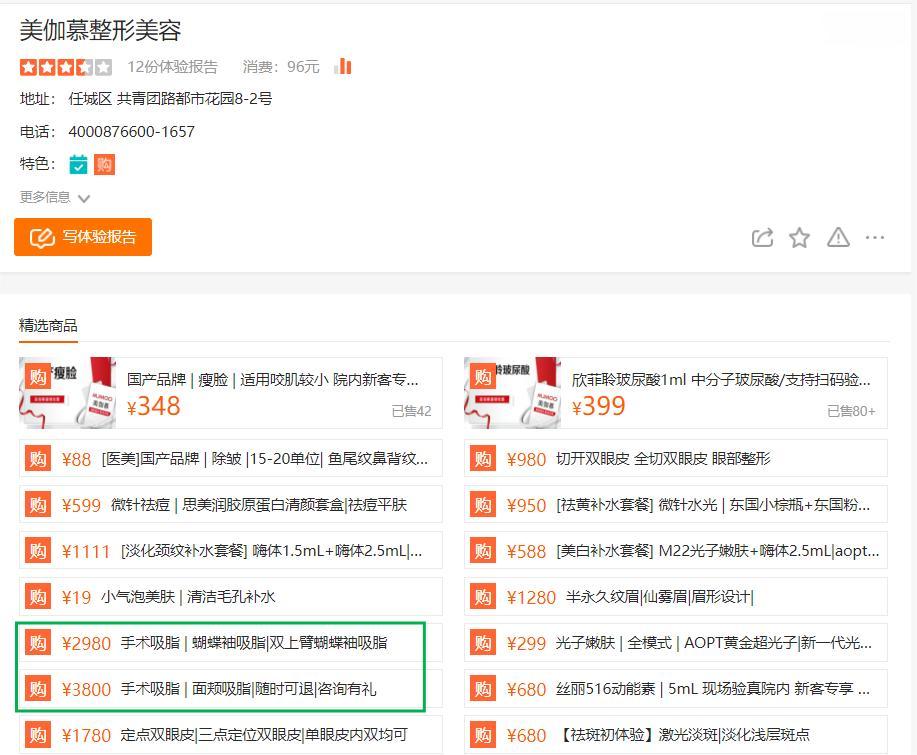Click the 写体验报告 button
Image resolution: width=917 pixels, height=755 pixels.
point(83,237)
